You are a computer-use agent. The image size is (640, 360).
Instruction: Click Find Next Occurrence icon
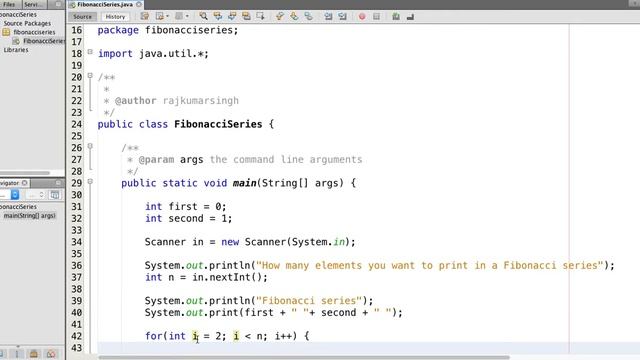[x=232, y=16]
